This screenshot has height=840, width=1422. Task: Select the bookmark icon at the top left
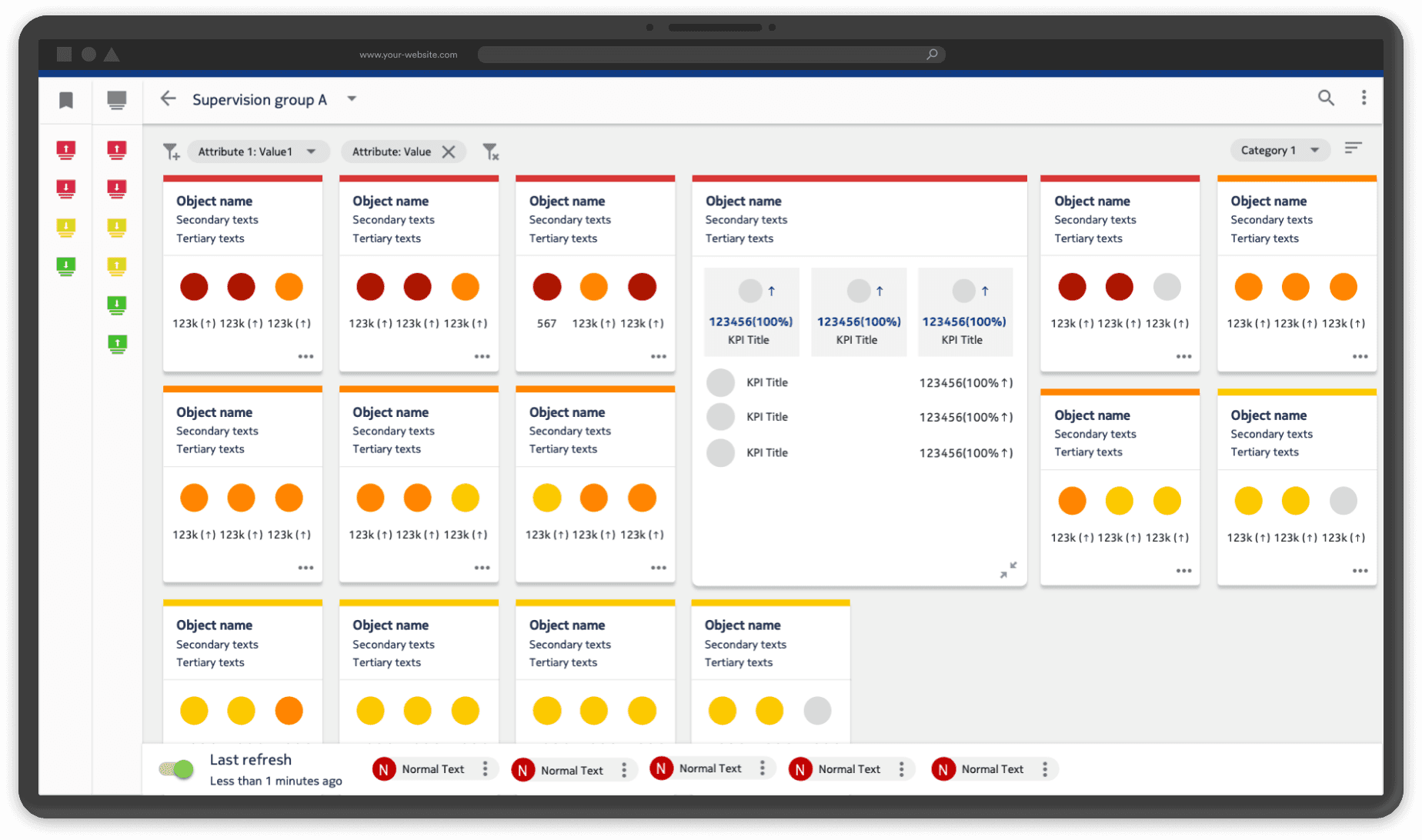[65, 100]
